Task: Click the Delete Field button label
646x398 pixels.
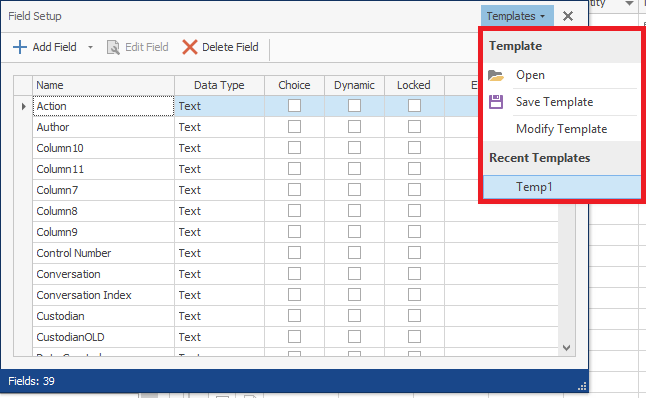Action: point(230,47)
